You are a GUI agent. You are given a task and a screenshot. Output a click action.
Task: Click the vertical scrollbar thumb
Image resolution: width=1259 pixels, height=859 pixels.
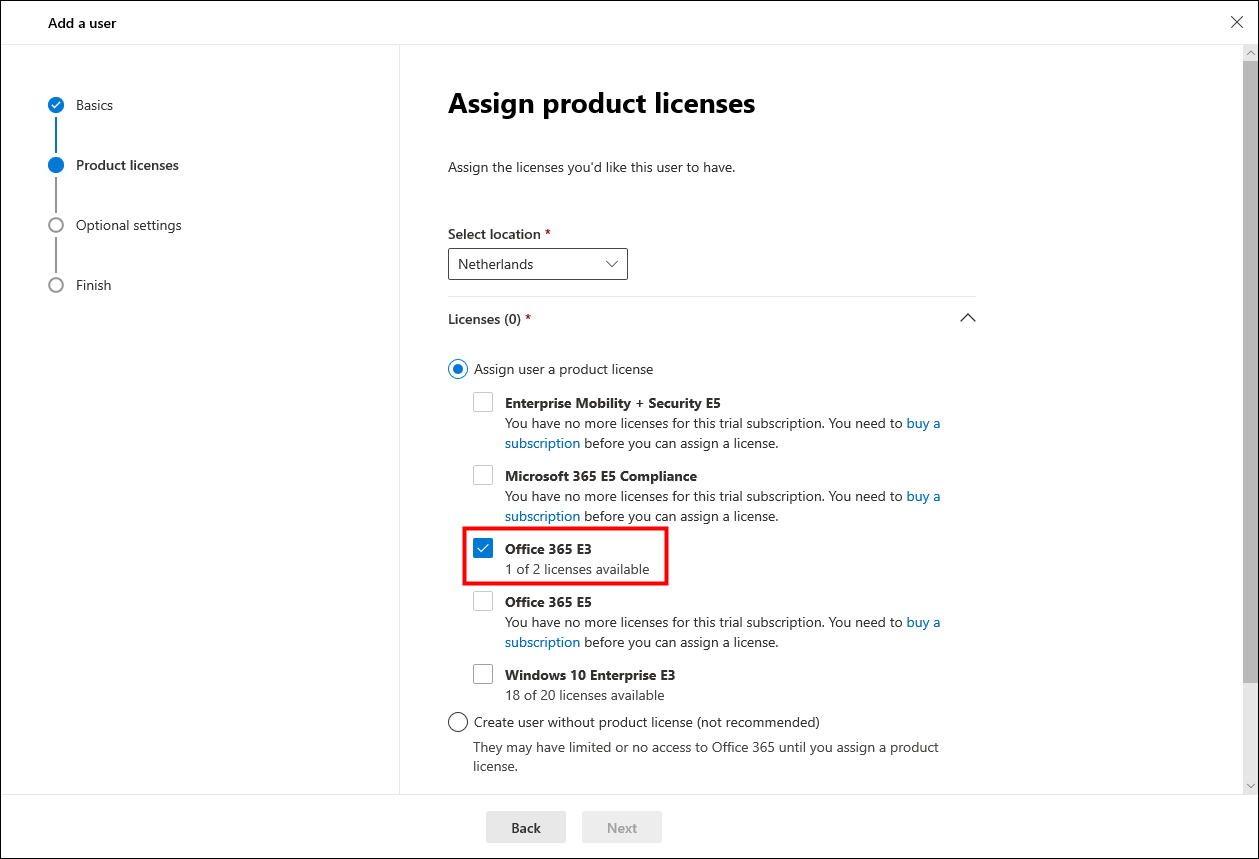point(1250,370)
